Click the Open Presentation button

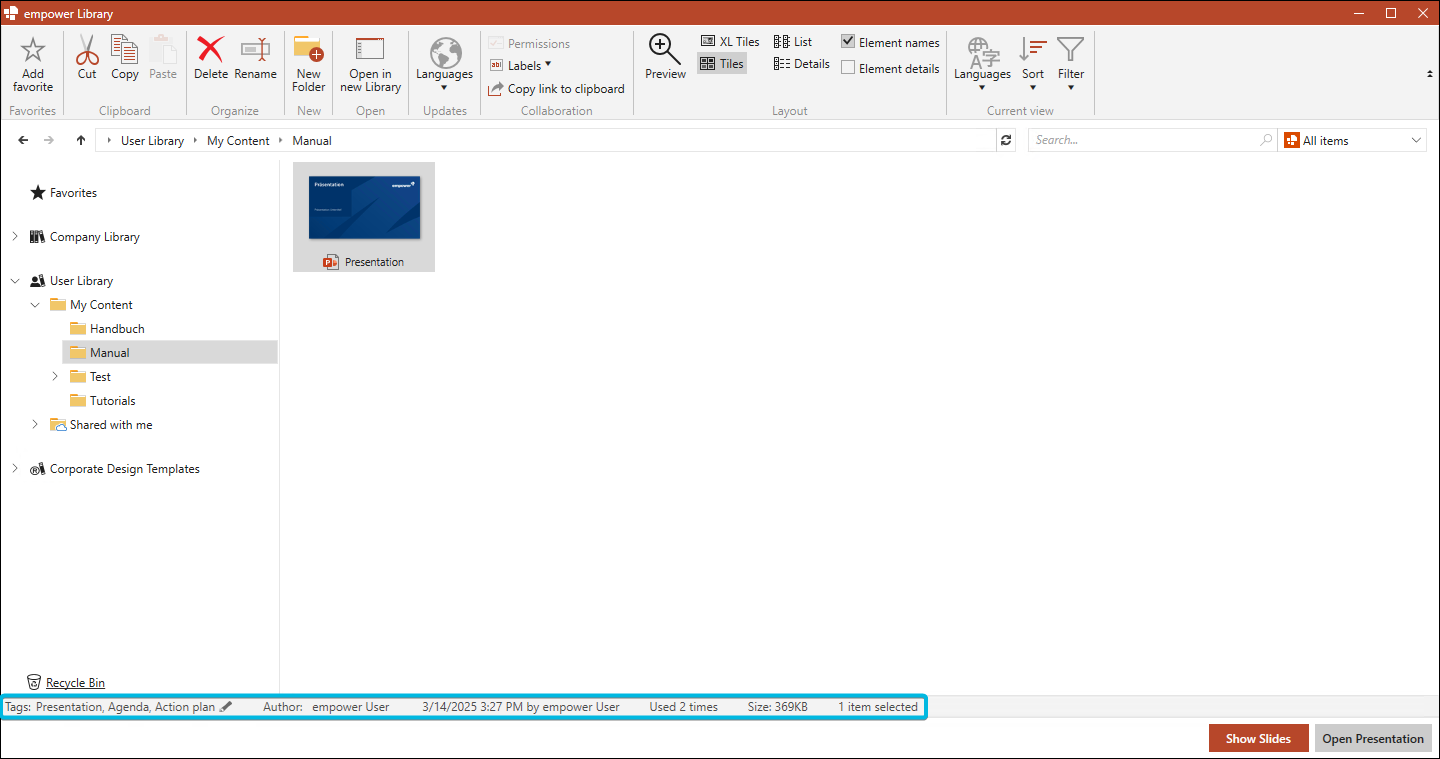point(1373,739)
